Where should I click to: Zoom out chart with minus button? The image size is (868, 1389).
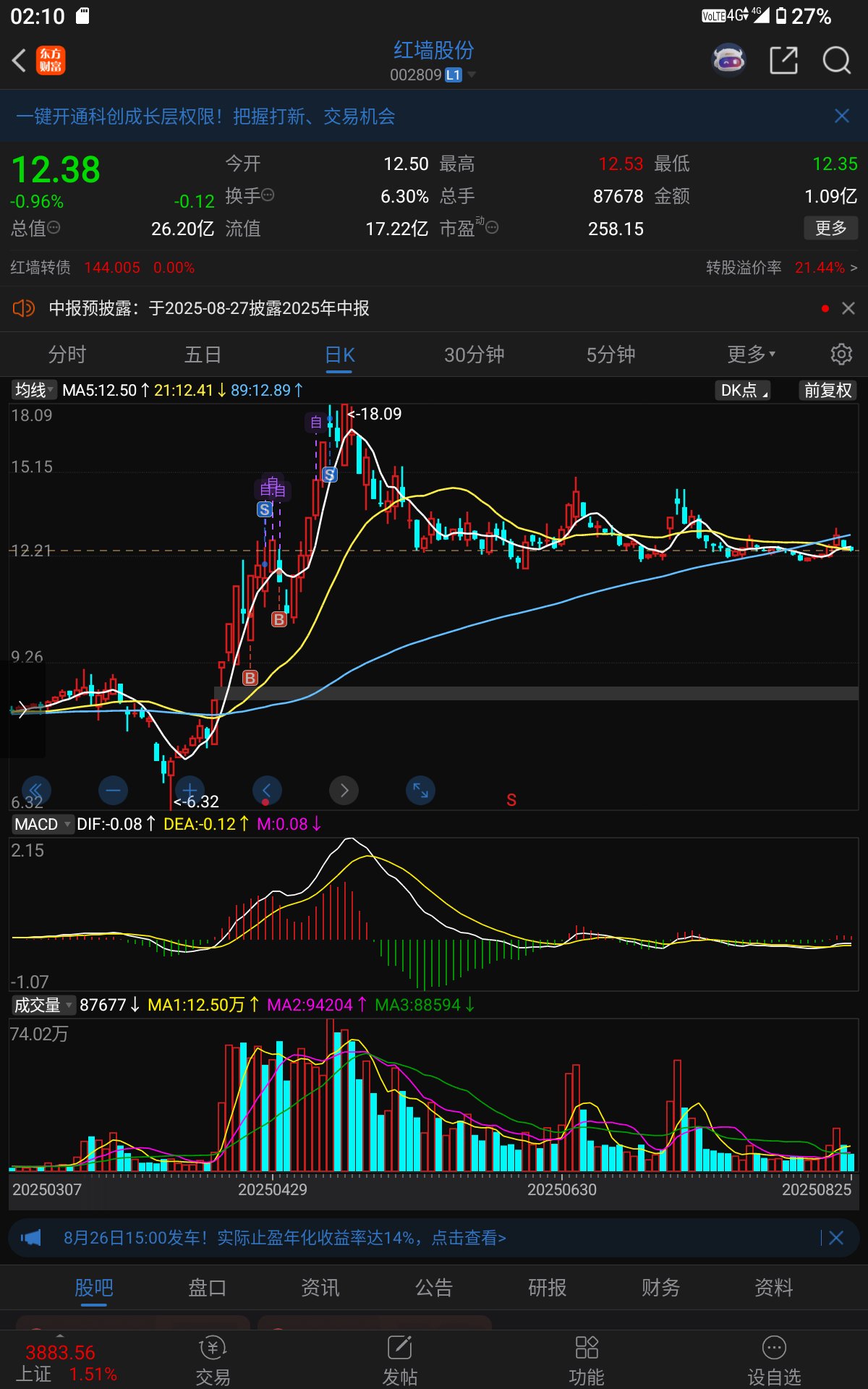(x=113, y=790)
